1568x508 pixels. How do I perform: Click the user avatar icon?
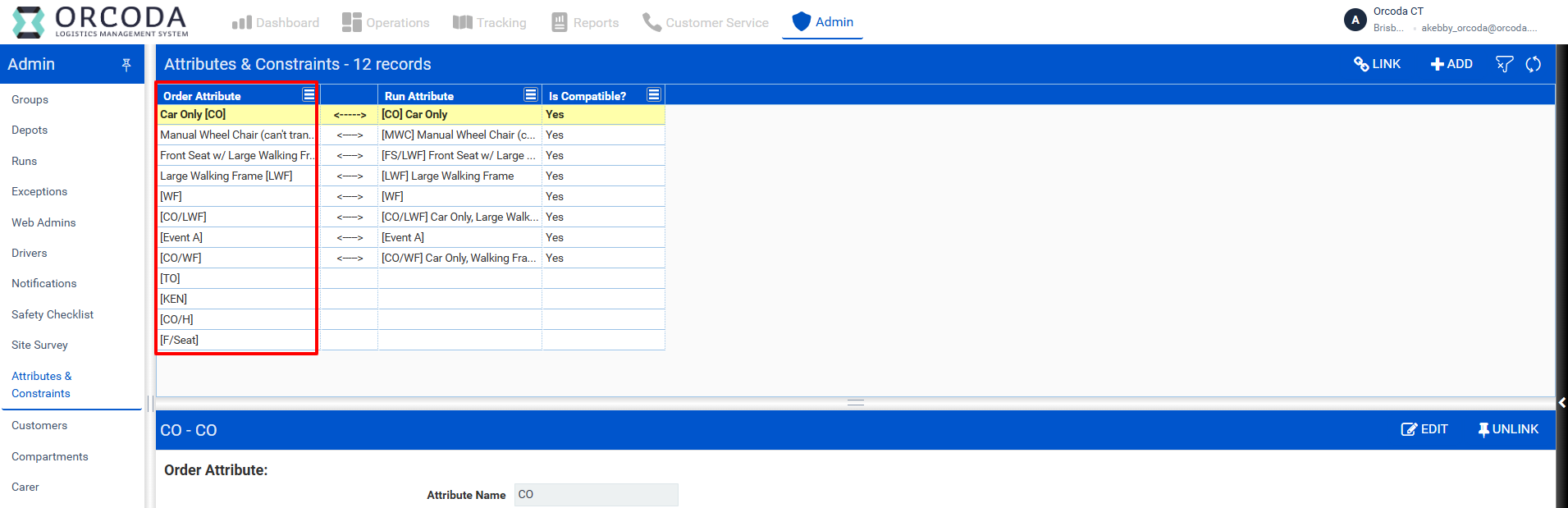[x=1355, y=20]
